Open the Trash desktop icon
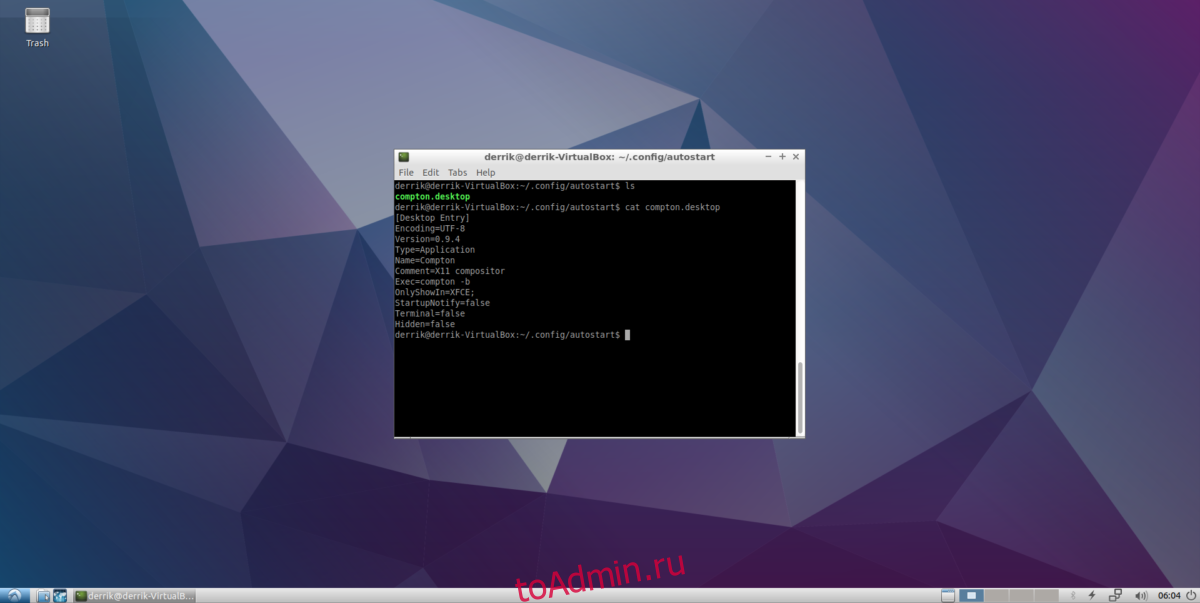 tap(37, 22)
